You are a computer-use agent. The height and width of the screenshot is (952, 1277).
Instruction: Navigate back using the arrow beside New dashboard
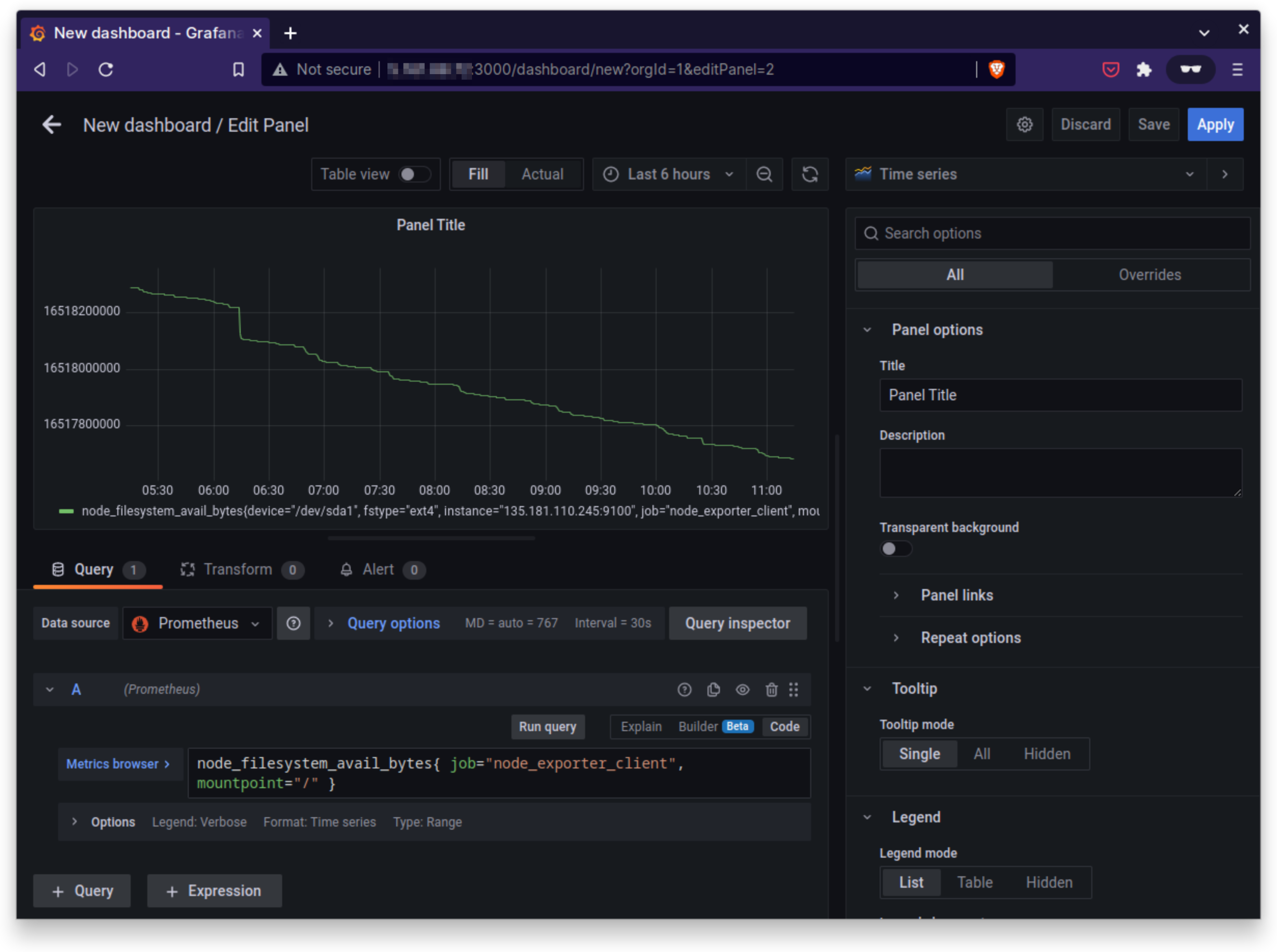click(x=51, y=124)
